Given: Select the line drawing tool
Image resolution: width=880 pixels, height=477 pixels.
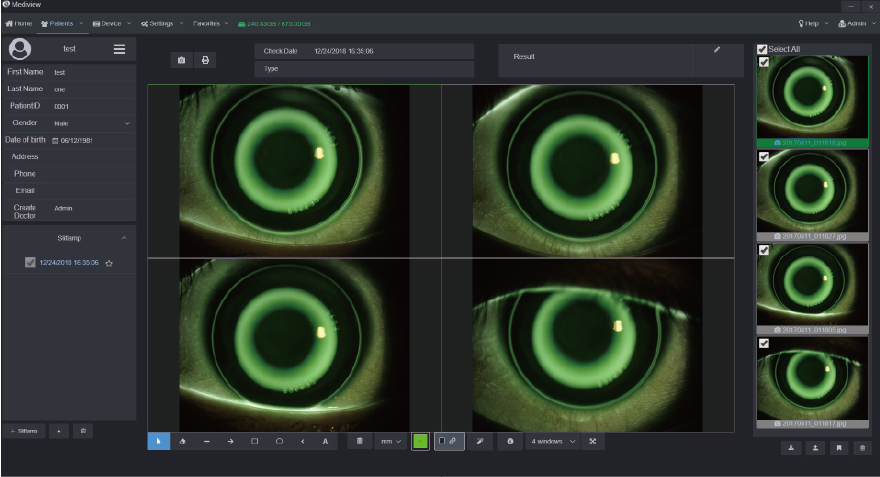Looking at the screenshot, I should 207,441.
